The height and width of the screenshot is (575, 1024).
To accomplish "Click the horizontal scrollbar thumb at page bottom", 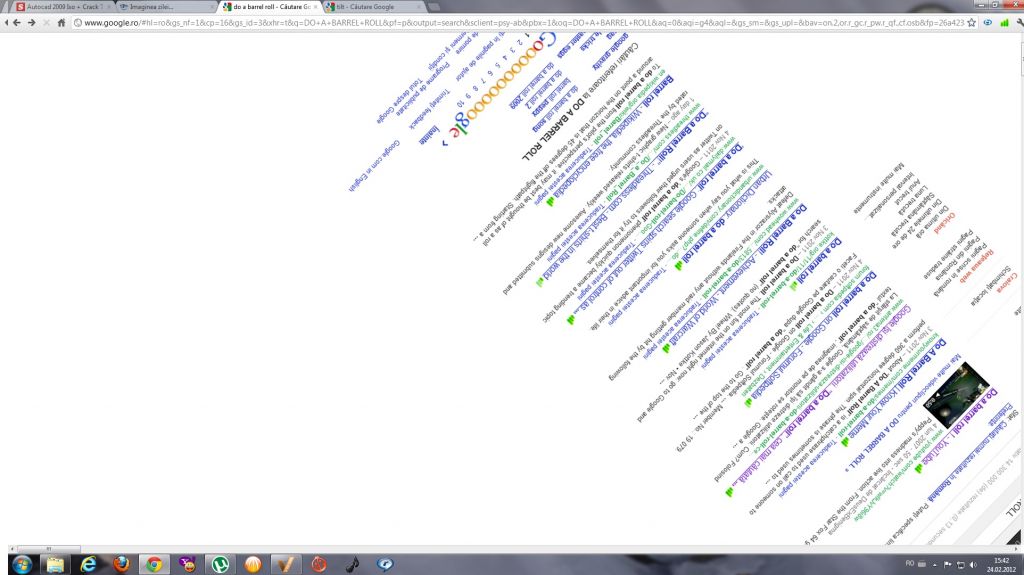I will (x=48, y=549).
